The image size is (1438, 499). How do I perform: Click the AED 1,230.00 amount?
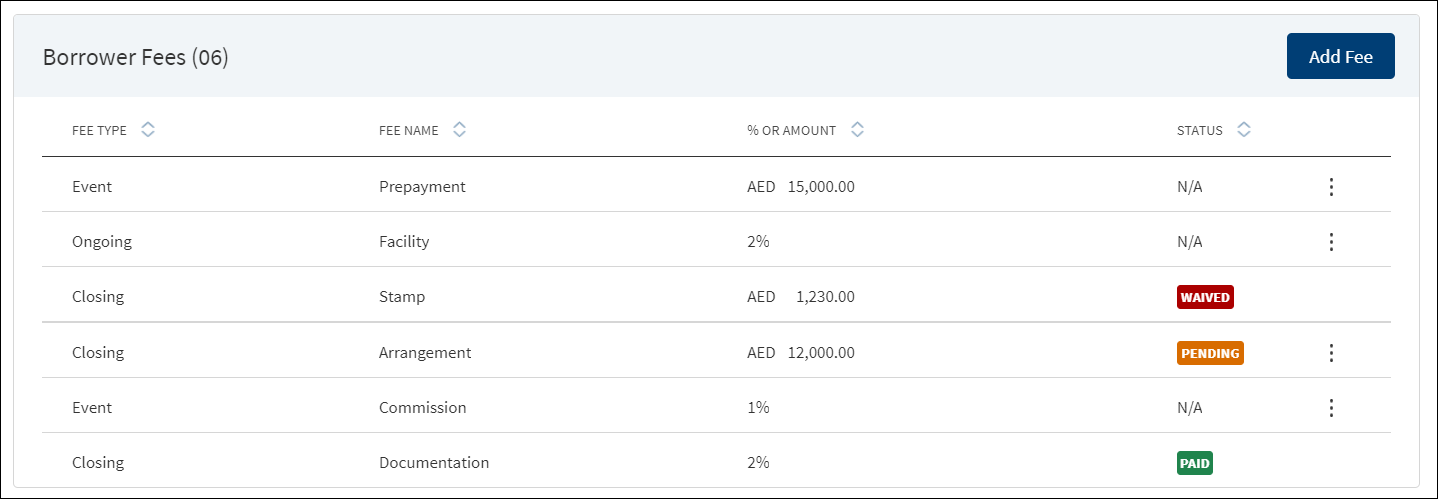click(801, 297)
